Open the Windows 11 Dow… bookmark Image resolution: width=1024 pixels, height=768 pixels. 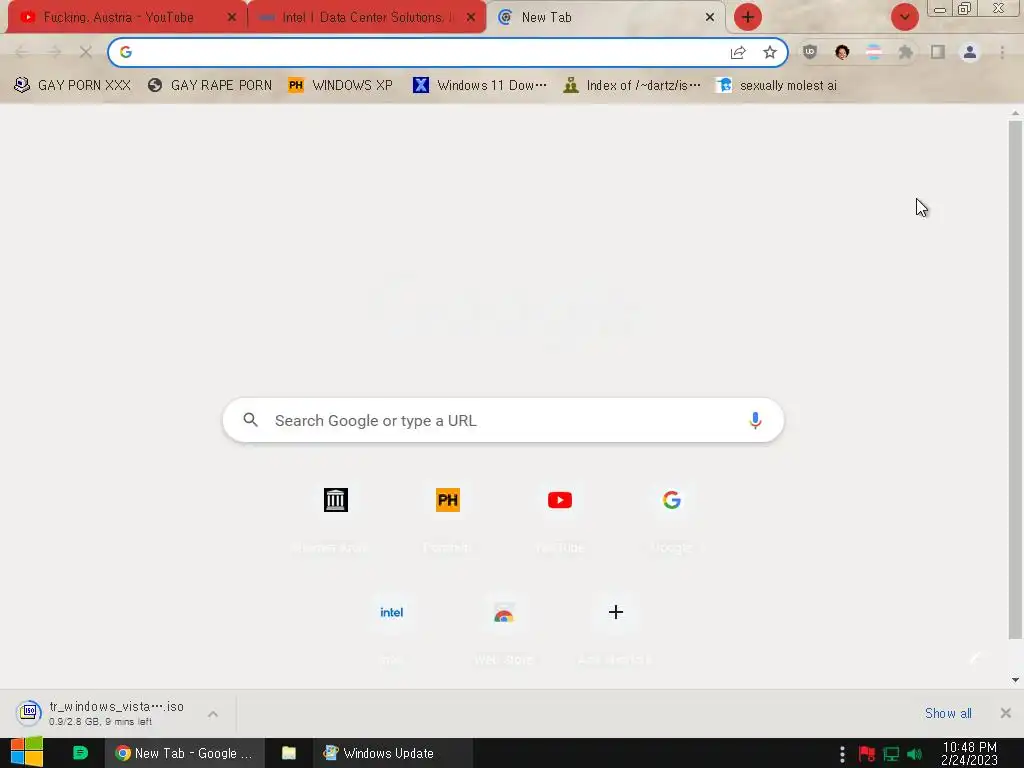480,85
